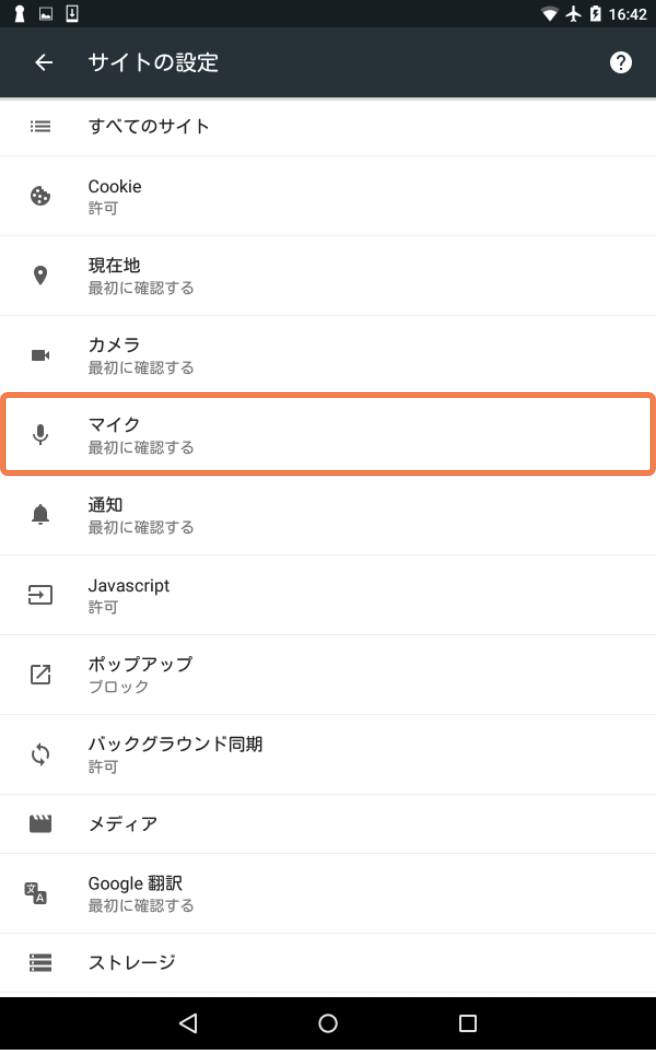Select the 通知 permission row
Image resolution: width=656 pixels, height=1050 pixels.
point(328,514)
